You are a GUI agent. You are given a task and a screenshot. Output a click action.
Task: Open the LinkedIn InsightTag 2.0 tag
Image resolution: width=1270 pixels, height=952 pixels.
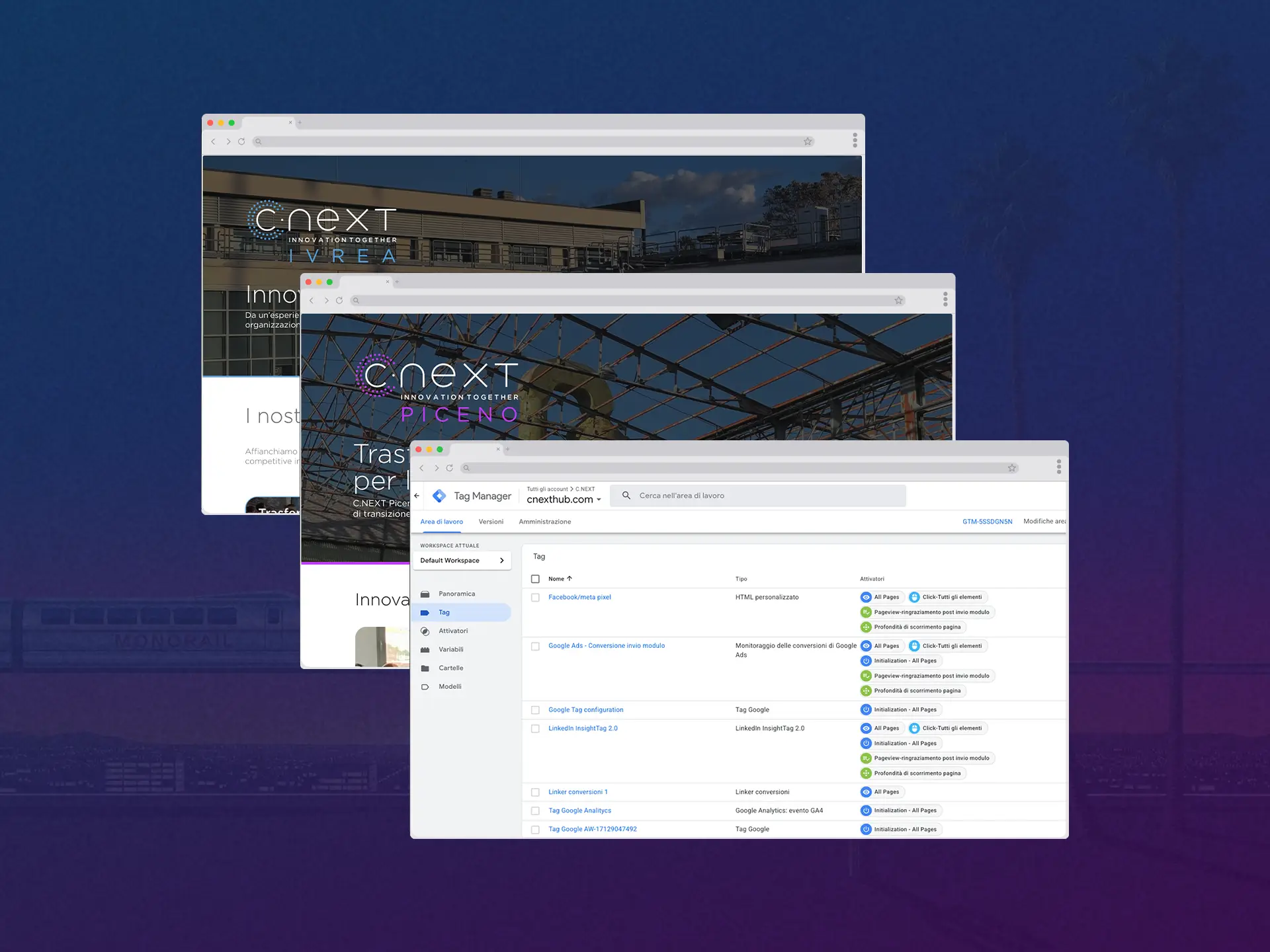pos(583,729)
